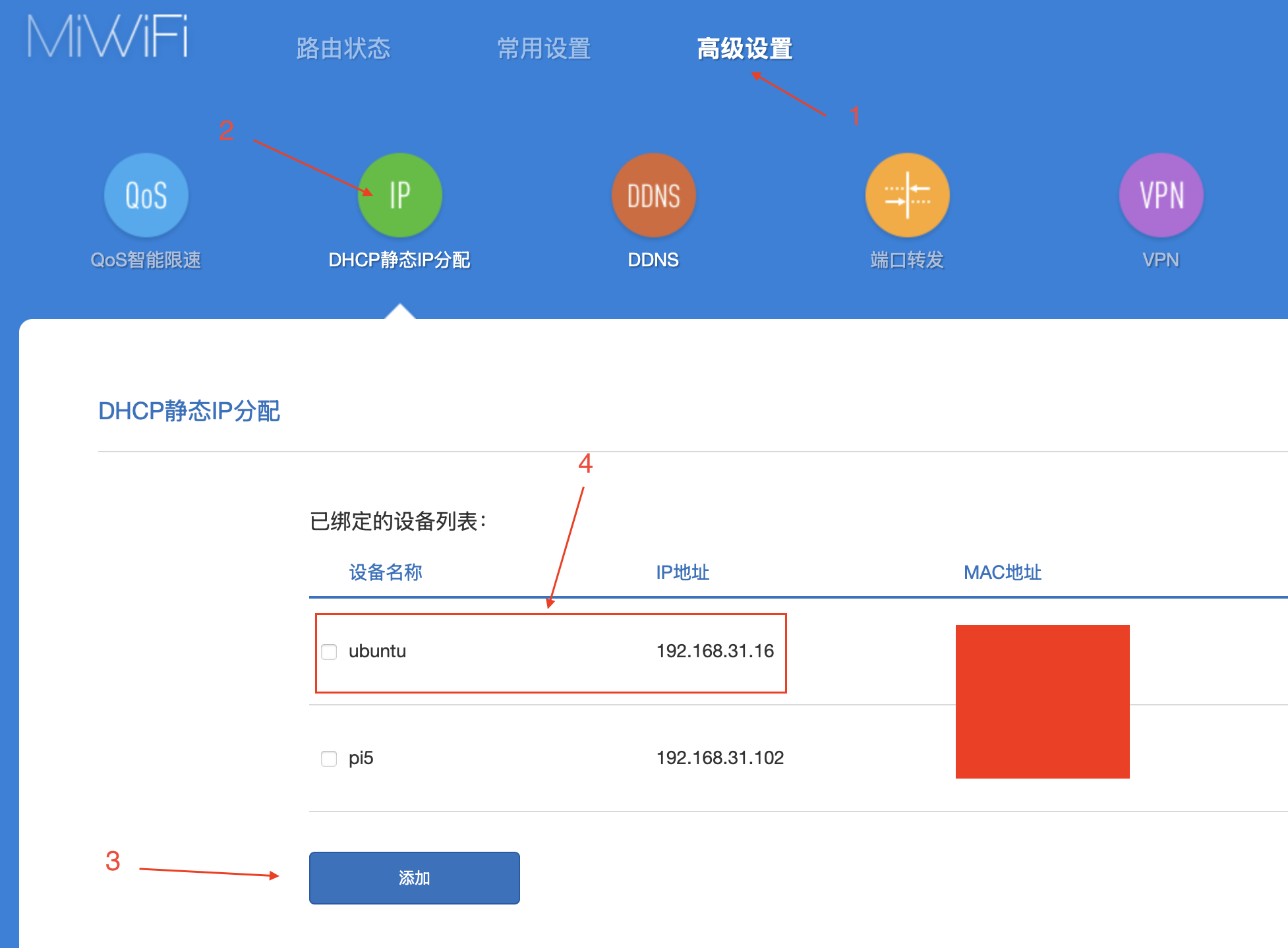
Task: Open the QoS智能限速 settings icon
Action: (x=146, y=194)
